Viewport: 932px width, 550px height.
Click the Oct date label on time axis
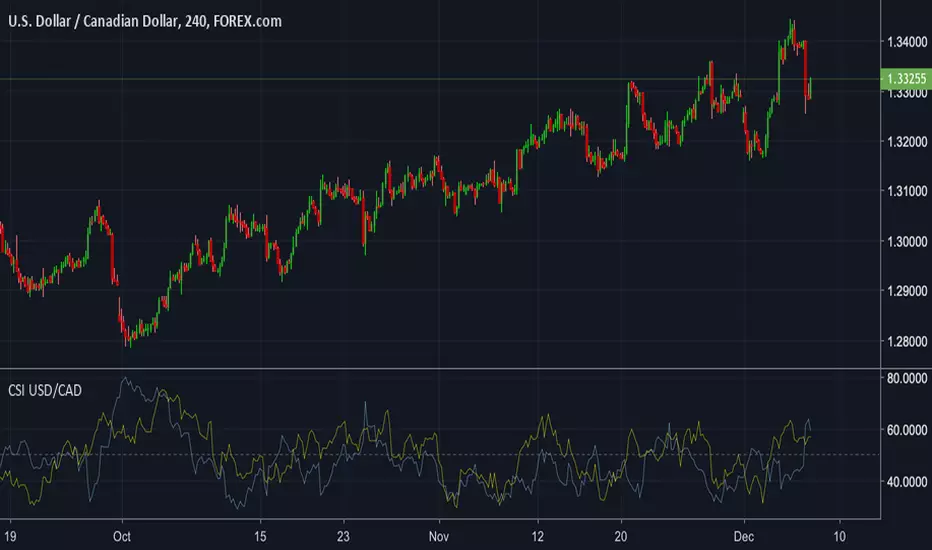click(122, 536)
